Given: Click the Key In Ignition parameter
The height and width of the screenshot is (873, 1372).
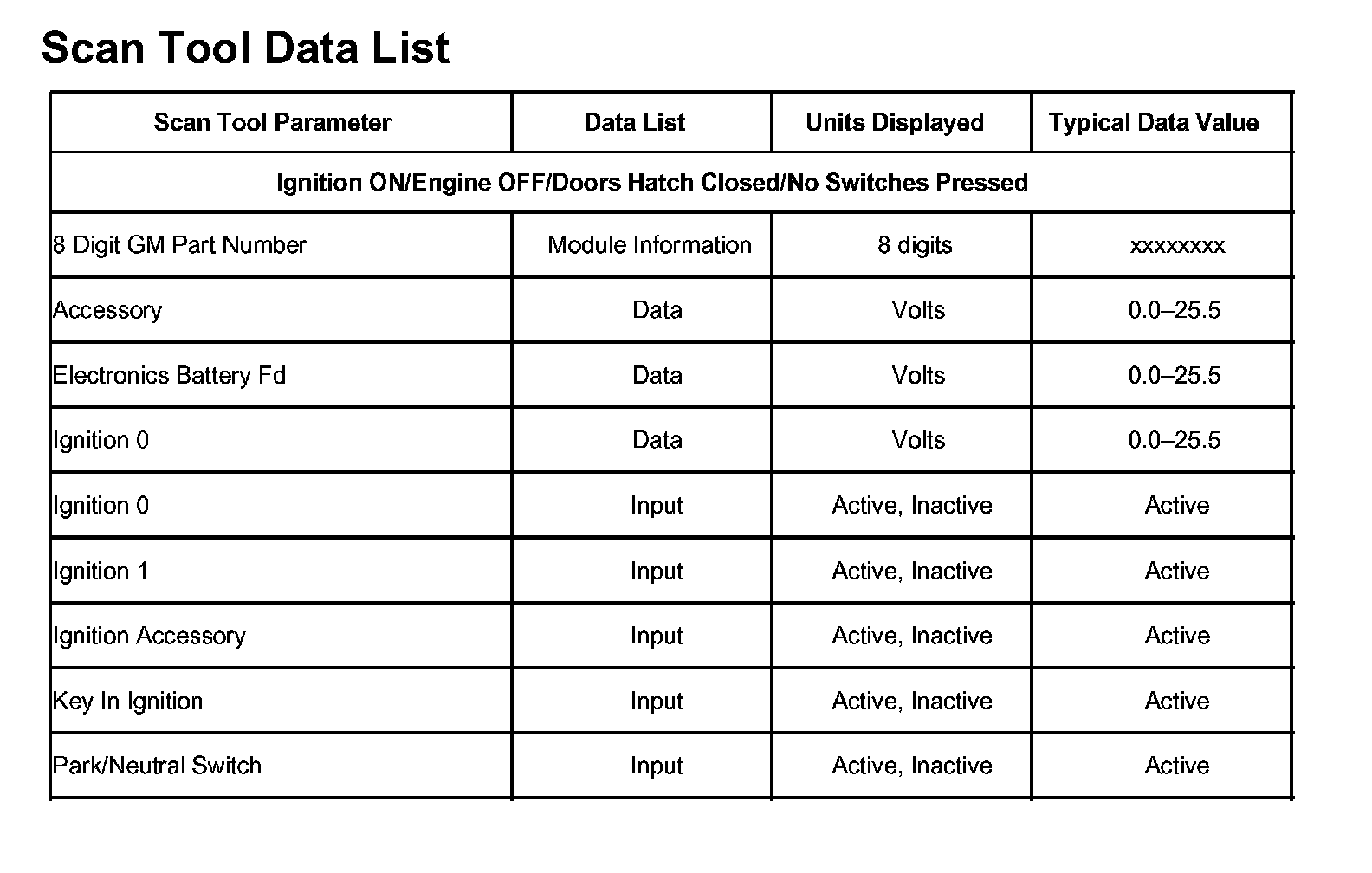Looking at the screenshot, I should (127, 701).
